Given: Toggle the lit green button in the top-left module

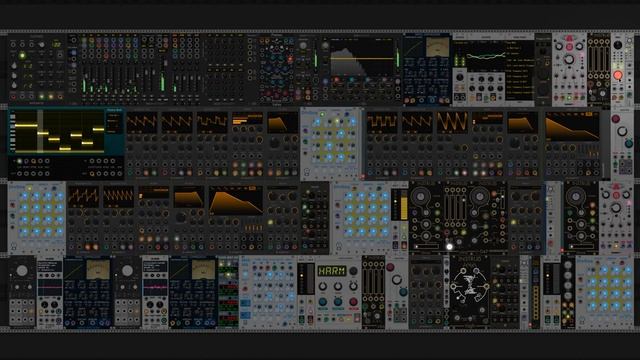Looking at the screenshot, I should tap(22, 55).
